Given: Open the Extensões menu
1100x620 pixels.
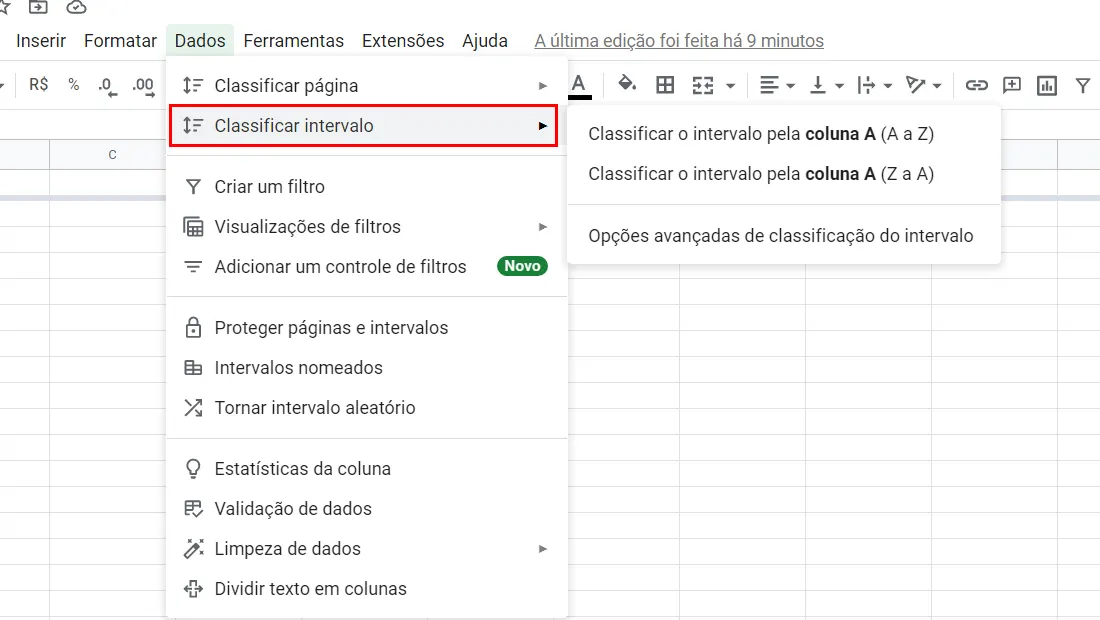Looking at the screenshot, I should pyautogui.click(x=403, y=41).
